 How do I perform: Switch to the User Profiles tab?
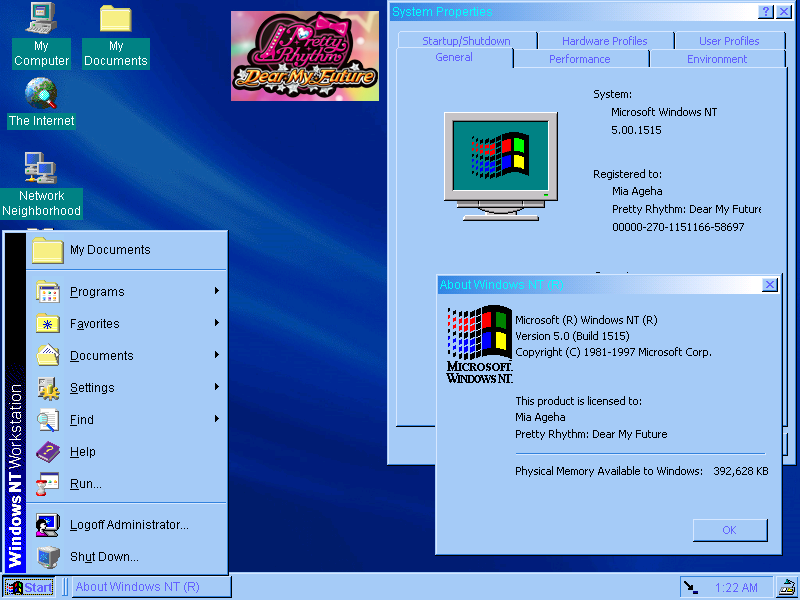729,41
